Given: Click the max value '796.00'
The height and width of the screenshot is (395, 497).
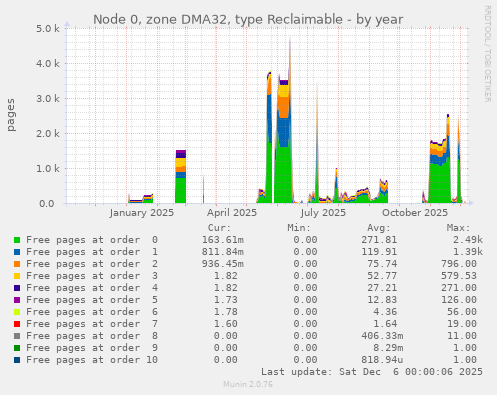Looking at the screenshot, I should pyautogui.click(x=459, y=264).
